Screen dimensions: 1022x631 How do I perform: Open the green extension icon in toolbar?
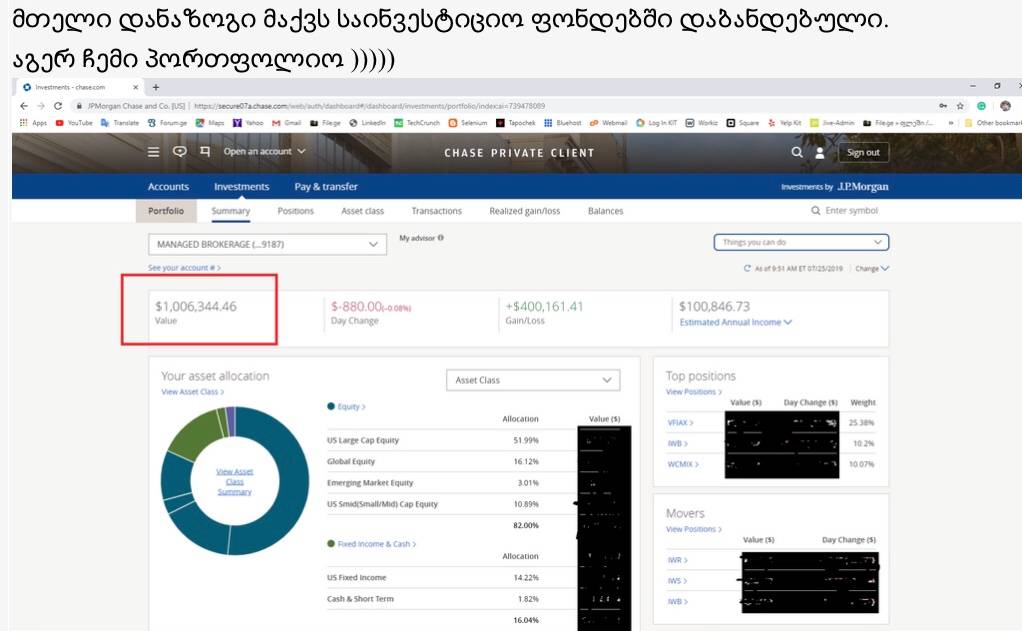pos(982,106)
